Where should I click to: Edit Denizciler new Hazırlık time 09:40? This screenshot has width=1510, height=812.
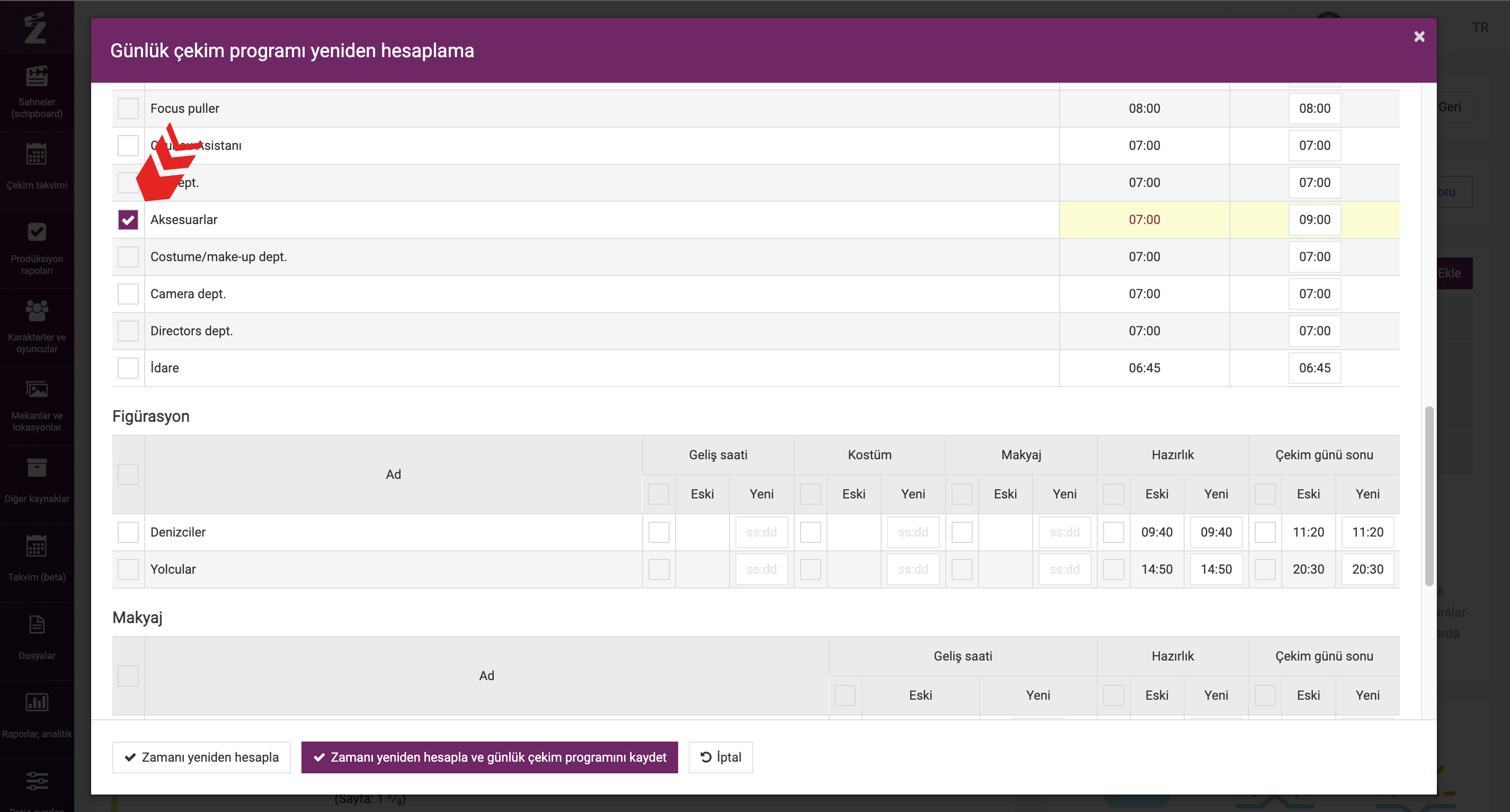coord(1216,532)
